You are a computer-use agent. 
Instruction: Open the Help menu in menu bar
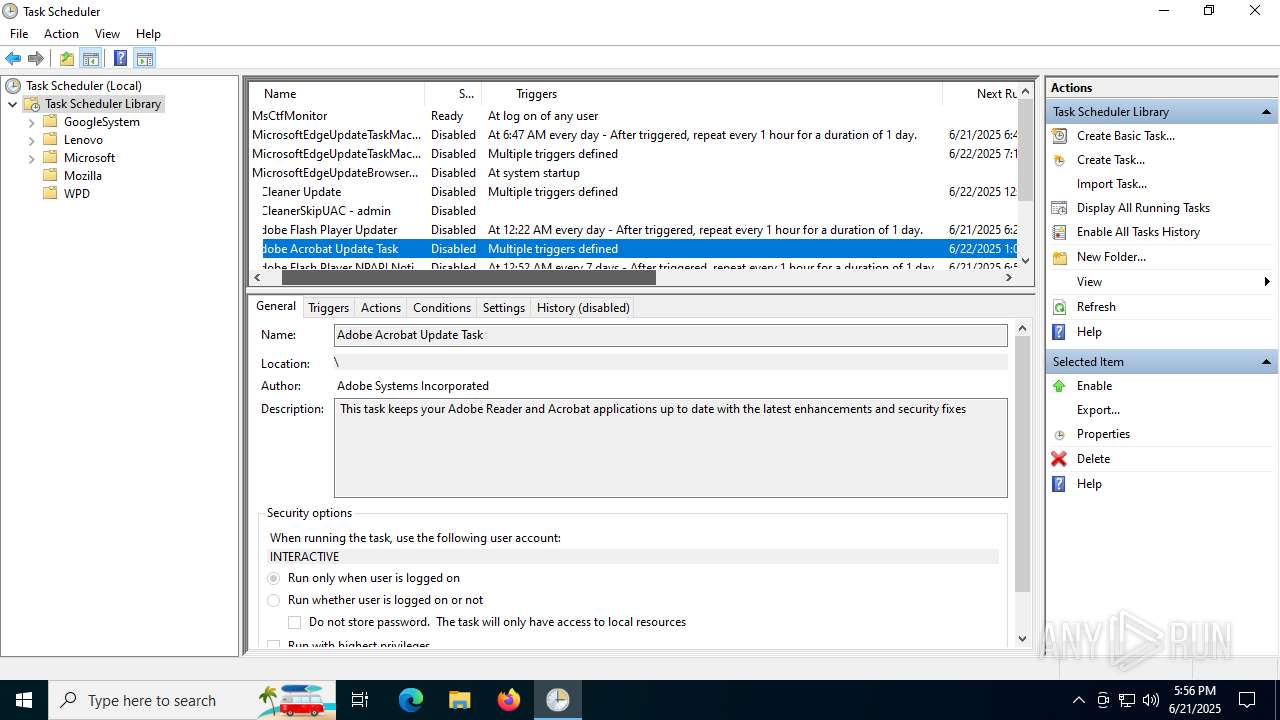(148, 34)
